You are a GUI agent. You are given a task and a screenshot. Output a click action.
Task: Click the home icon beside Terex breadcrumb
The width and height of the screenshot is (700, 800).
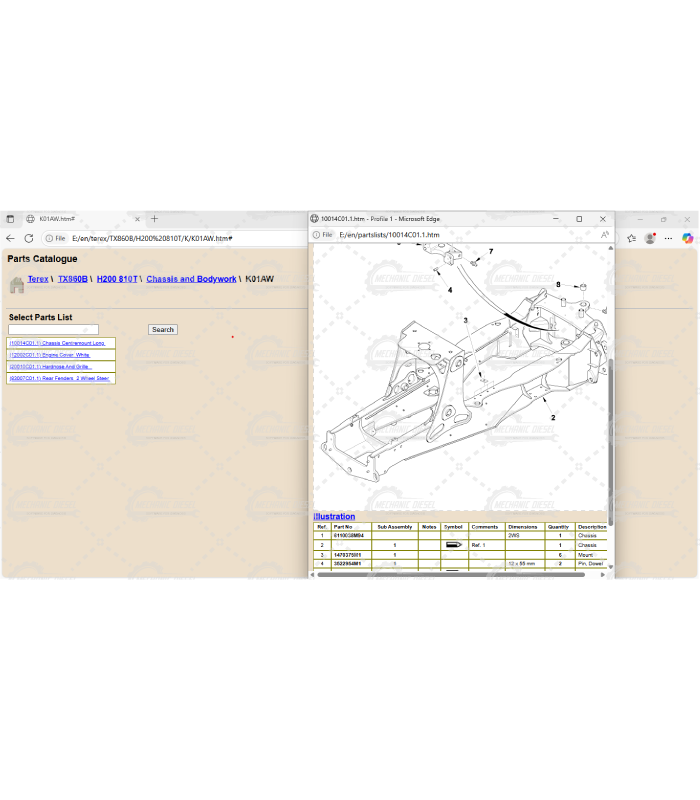coord(16,285)
